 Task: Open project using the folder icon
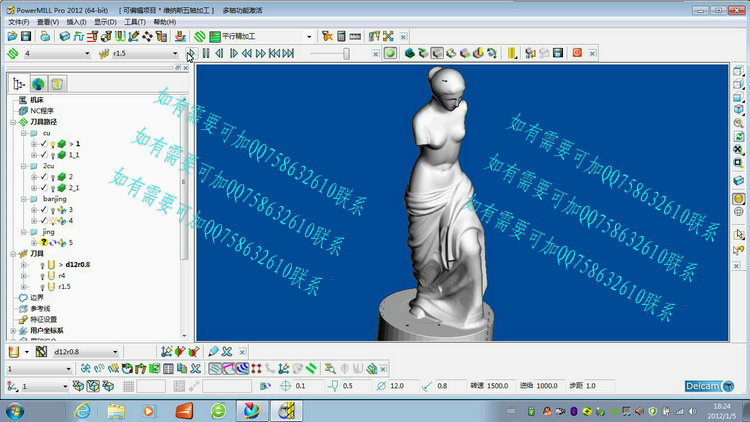12,36
